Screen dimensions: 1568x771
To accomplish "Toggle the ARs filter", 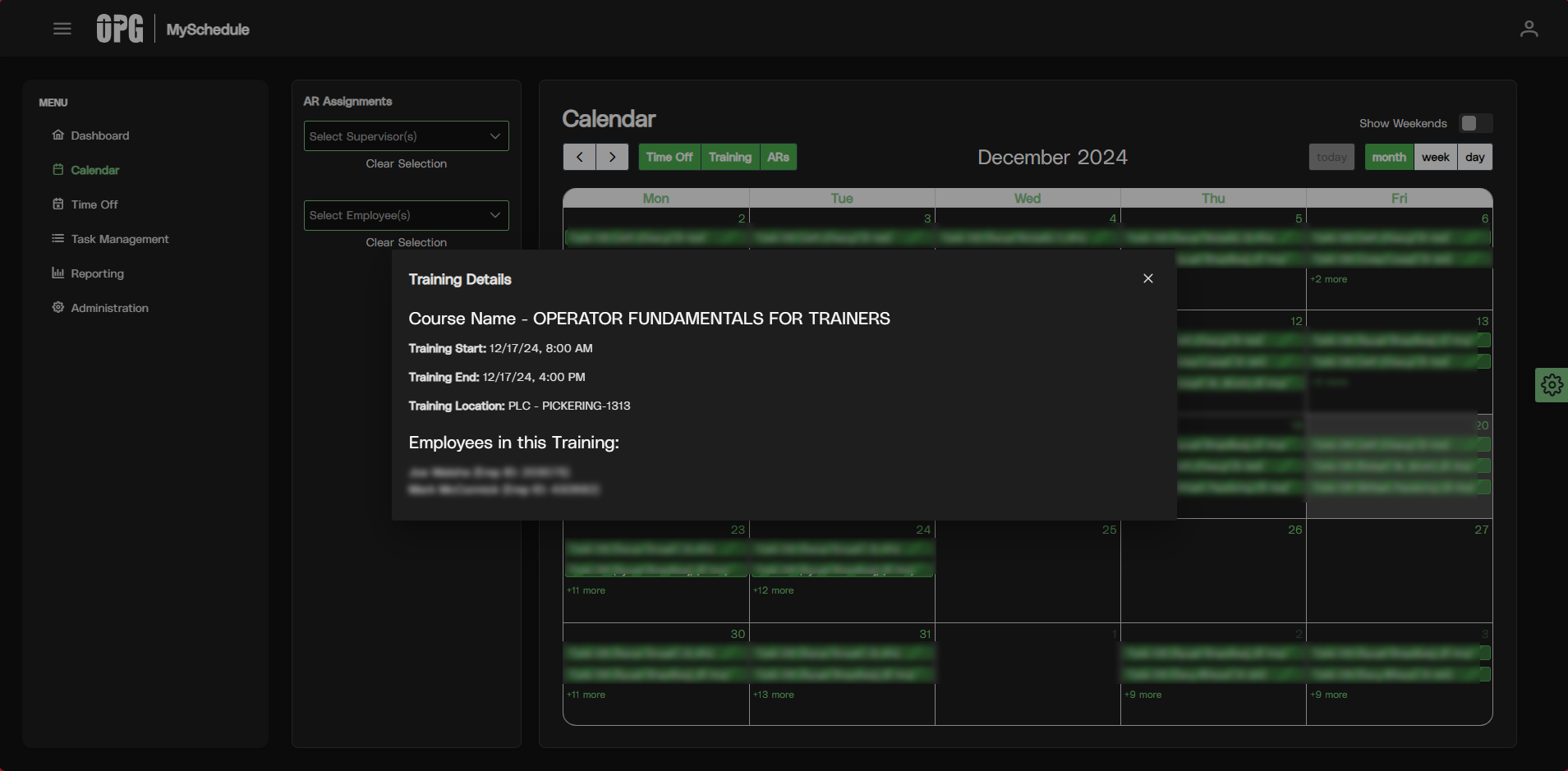I will click(779, 157).
